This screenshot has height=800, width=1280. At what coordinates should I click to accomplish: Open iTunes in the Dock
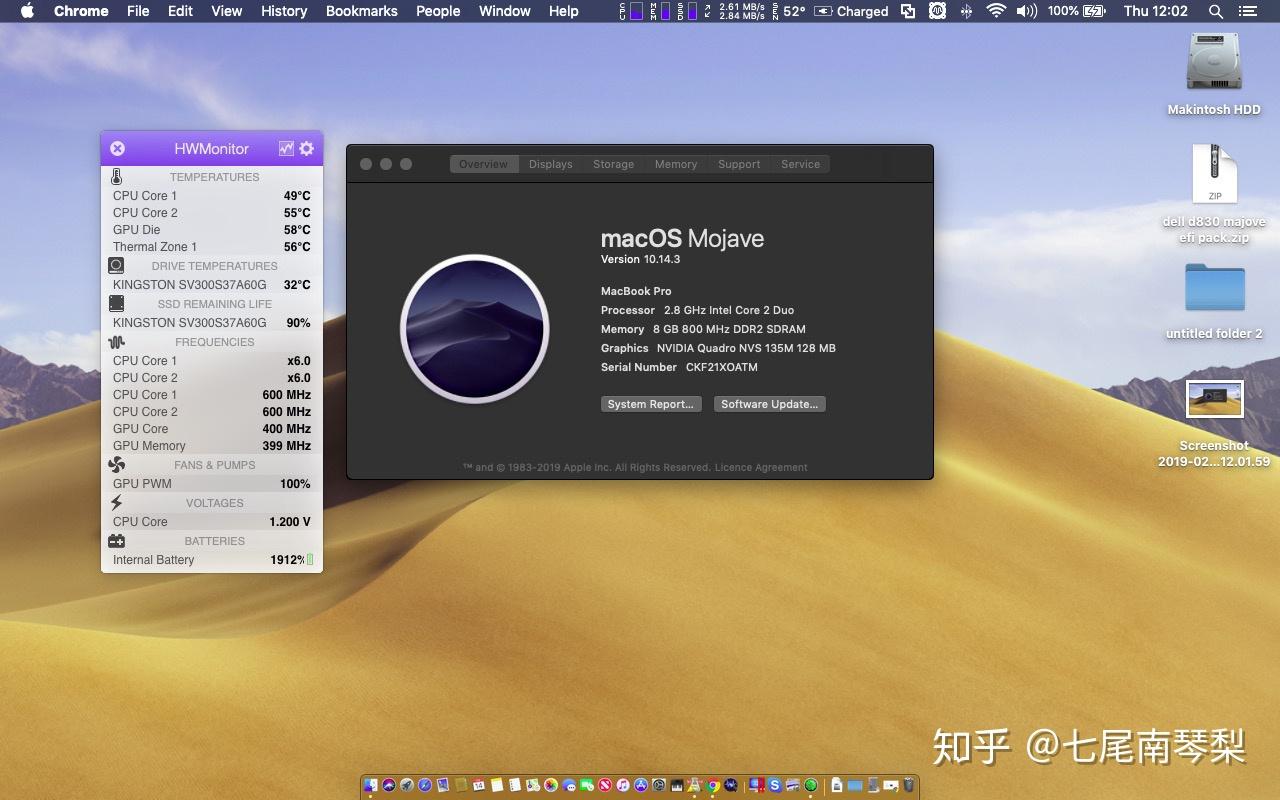(622, 785)
